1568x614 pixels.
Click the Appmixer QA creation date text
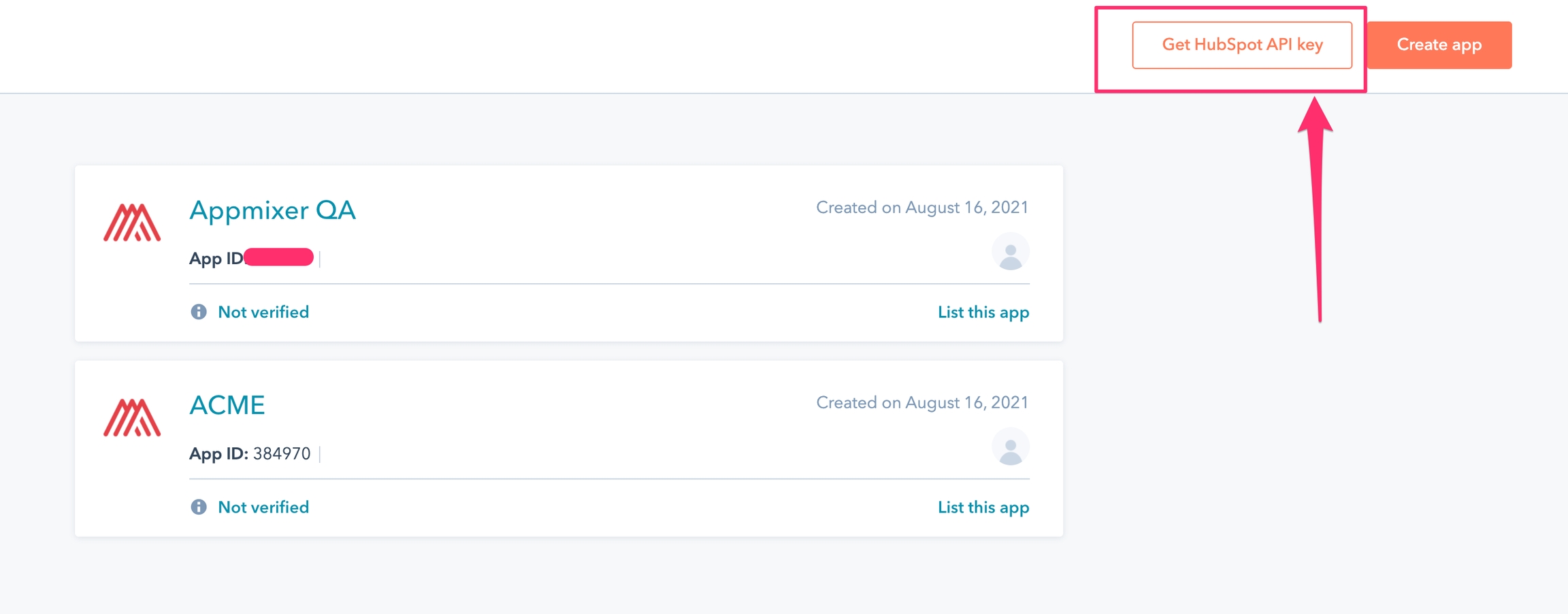point(922,208)
